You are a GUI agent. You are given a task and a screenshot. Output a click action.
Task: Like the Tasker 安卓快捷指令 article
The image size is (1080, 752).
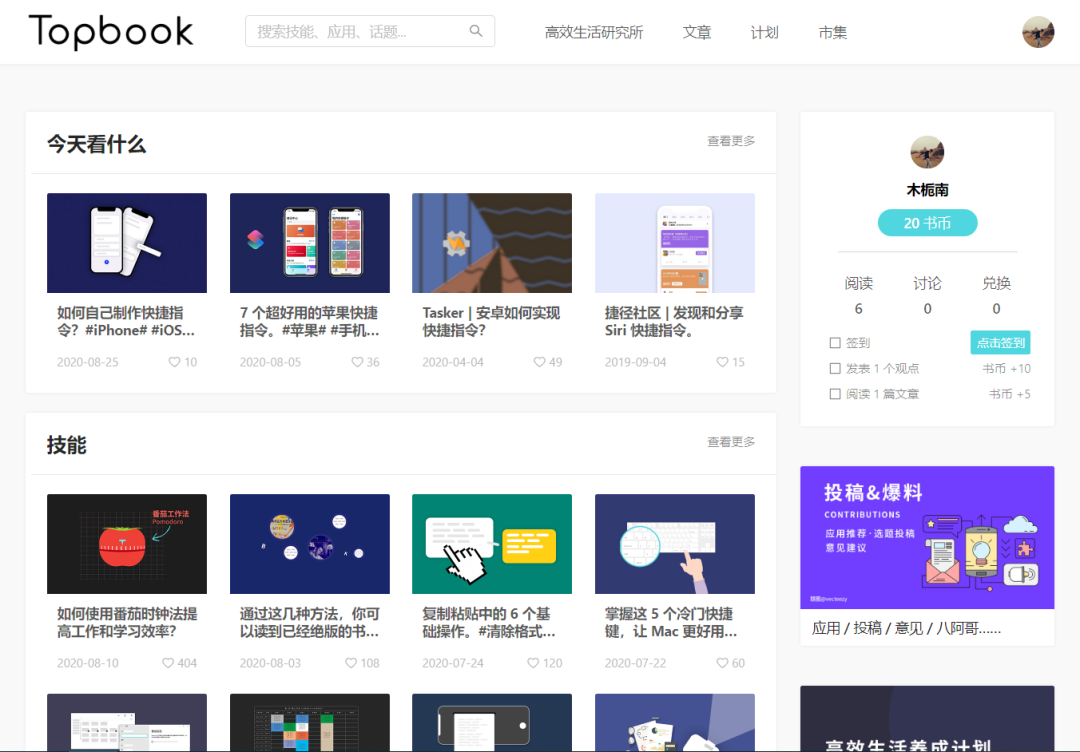539,362
